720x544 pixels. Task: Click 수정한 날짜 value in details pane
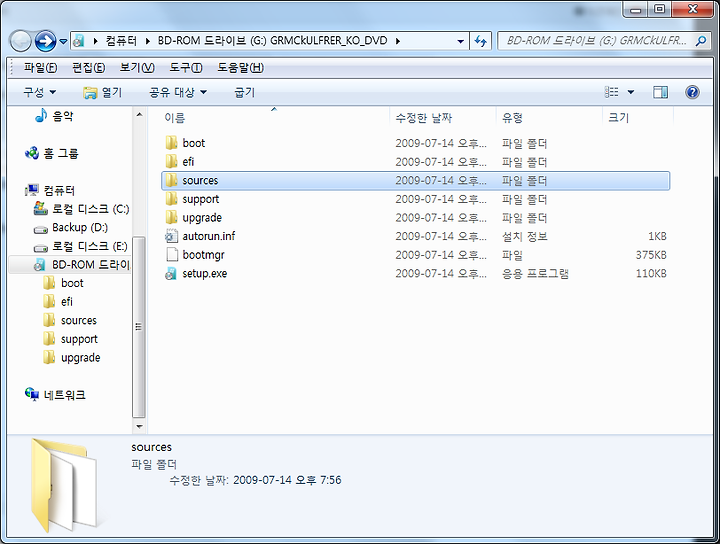coord(287,480)
